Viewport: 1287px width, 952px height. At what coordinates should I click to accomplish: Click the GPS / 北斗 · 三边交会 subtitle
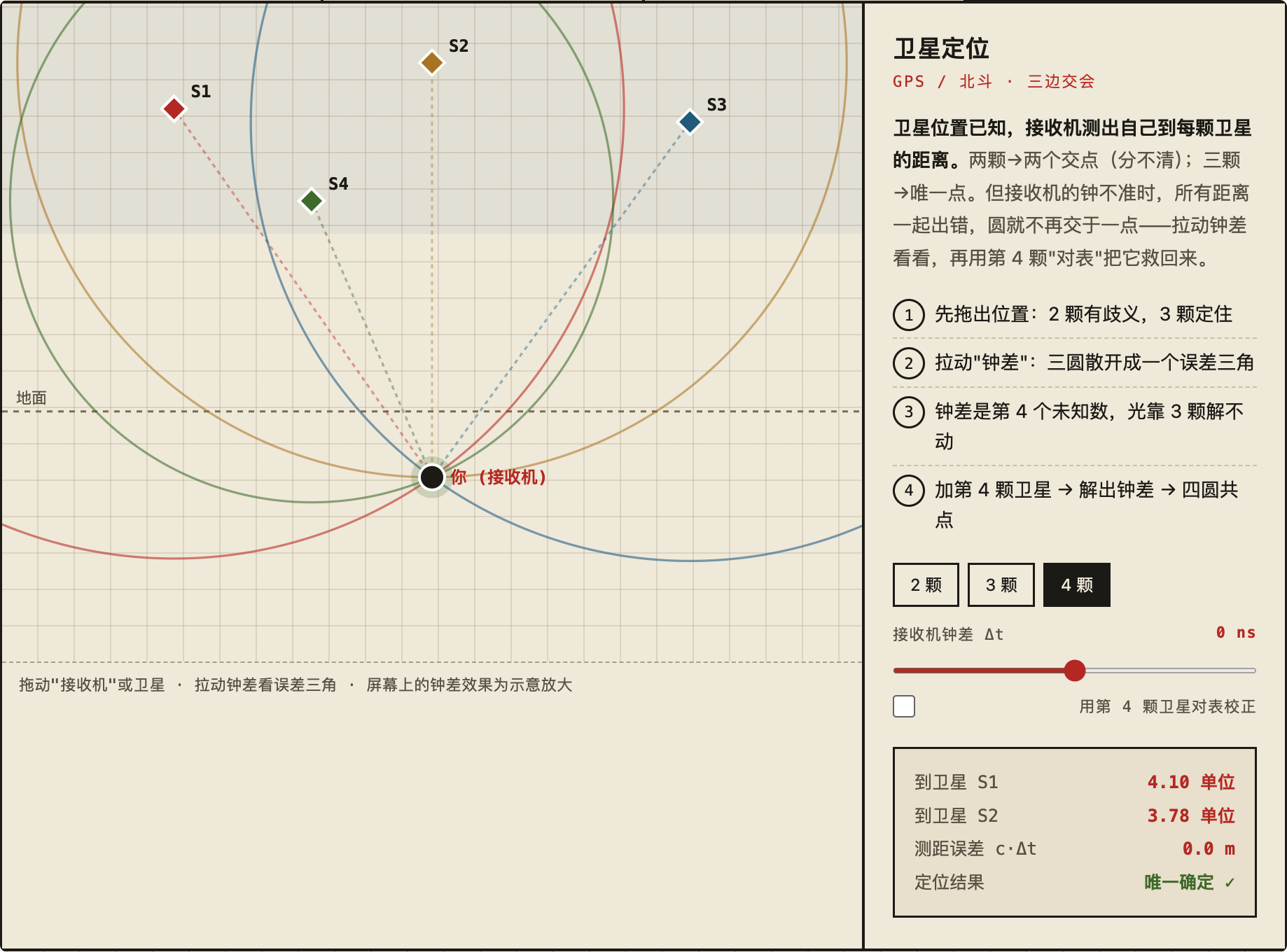994,81
